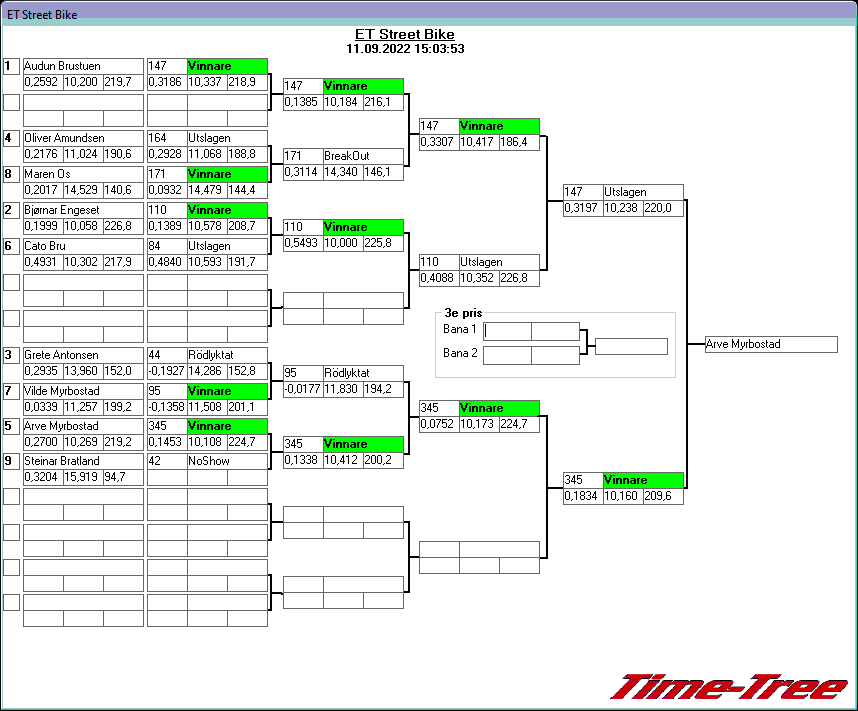Screen dimensions: 858x711
Task: Select speed value 94,7
Action: 123,477
